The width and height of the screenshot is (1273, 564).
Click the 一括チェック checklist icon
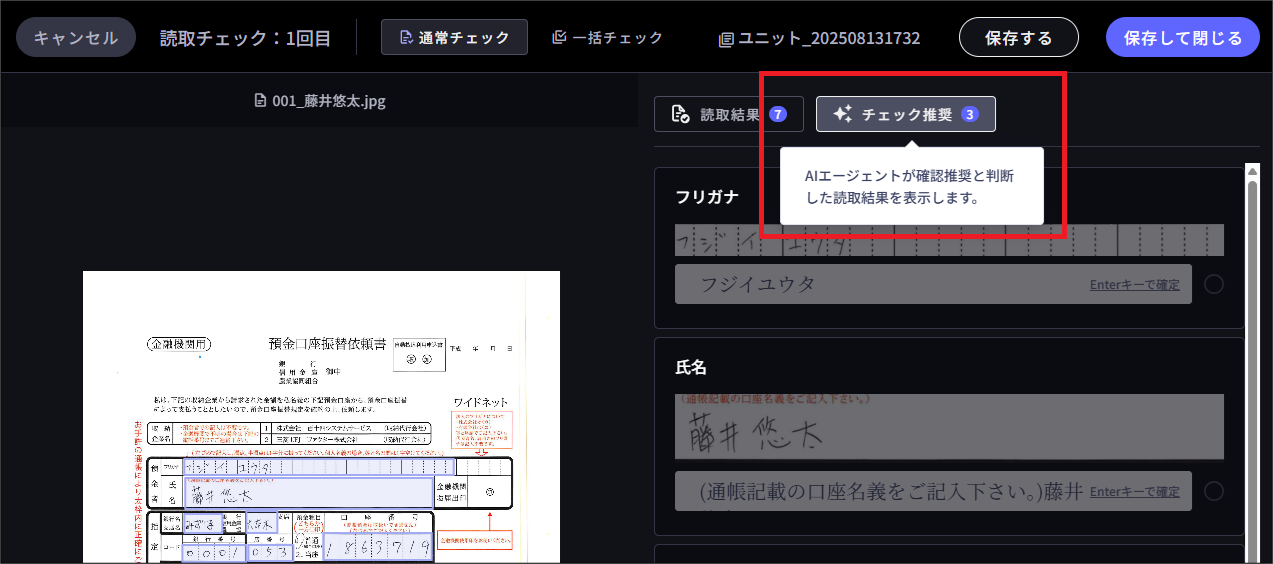tap(560, 38)
